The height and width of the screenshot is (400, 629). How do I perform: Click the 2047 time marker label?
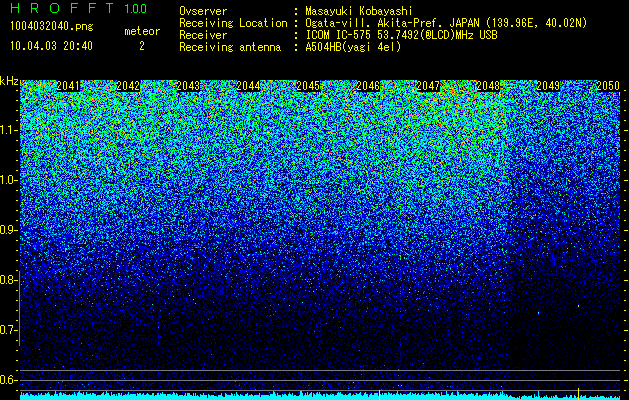(428, 86)
